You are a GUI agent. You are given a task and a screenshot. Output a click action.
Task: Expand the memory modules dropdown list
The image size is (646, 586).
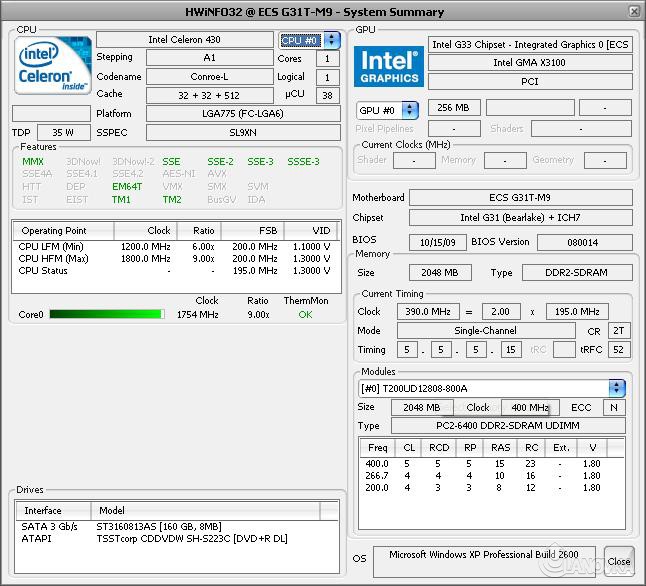click(x=616, y=388)
